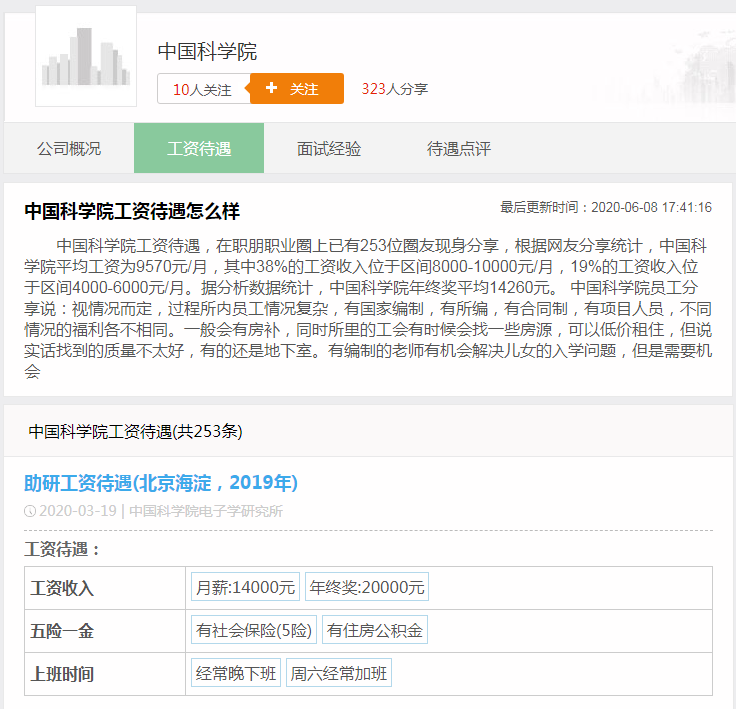Click the 中国科学院 company name heading

pyautogui.click(x=207, y=52)
